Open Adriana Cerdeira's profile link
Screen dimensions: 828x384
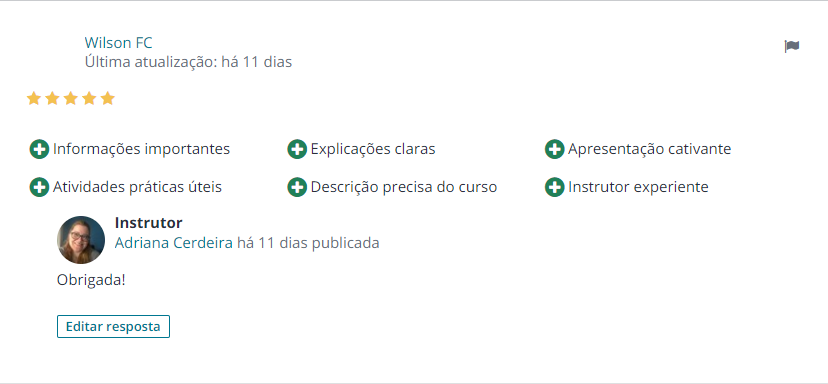tap(174, 243)
